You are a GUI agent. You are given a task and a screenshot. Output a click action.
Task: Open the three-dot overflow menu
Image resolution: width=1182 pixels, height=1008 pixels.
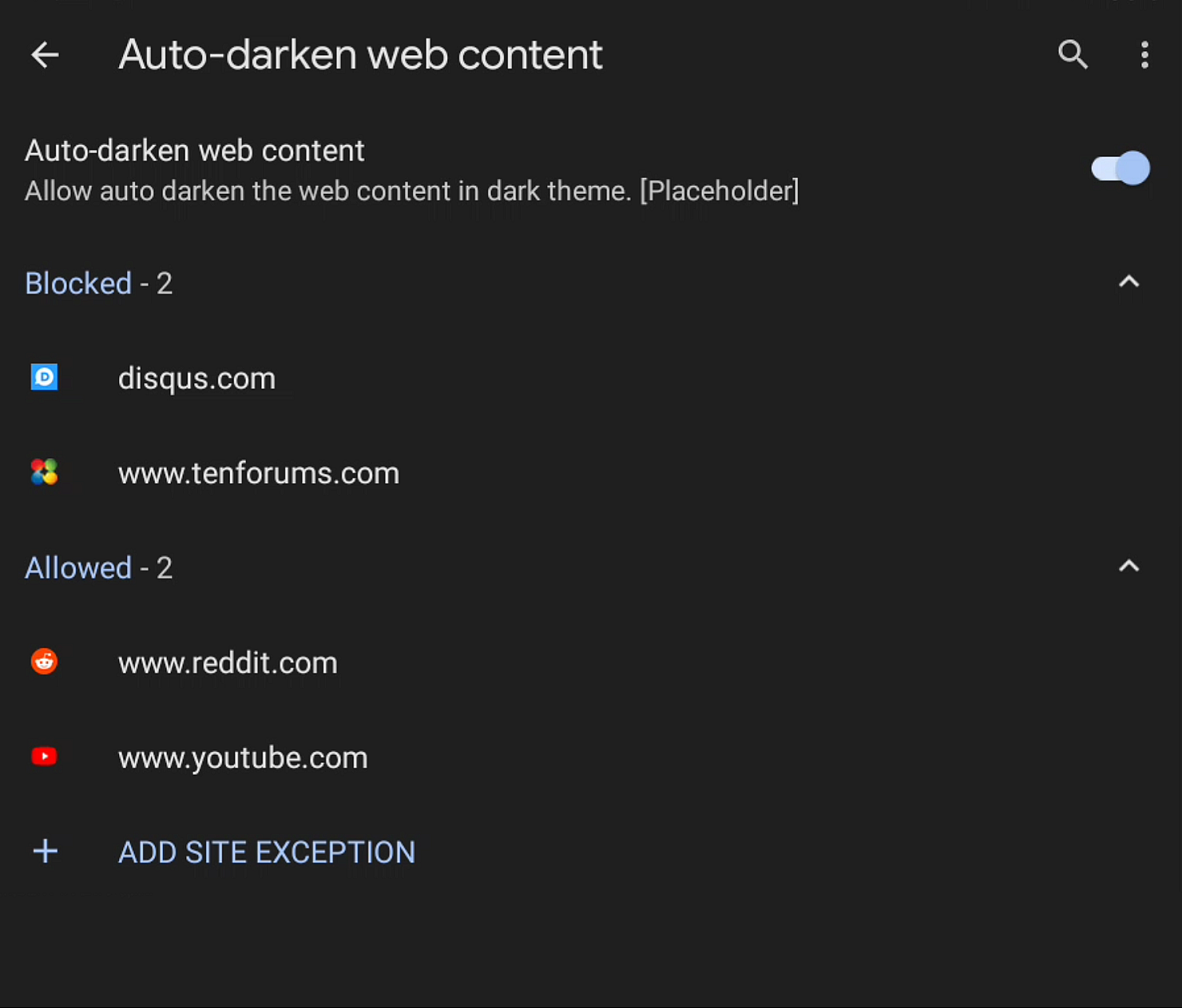(1144, 55)
